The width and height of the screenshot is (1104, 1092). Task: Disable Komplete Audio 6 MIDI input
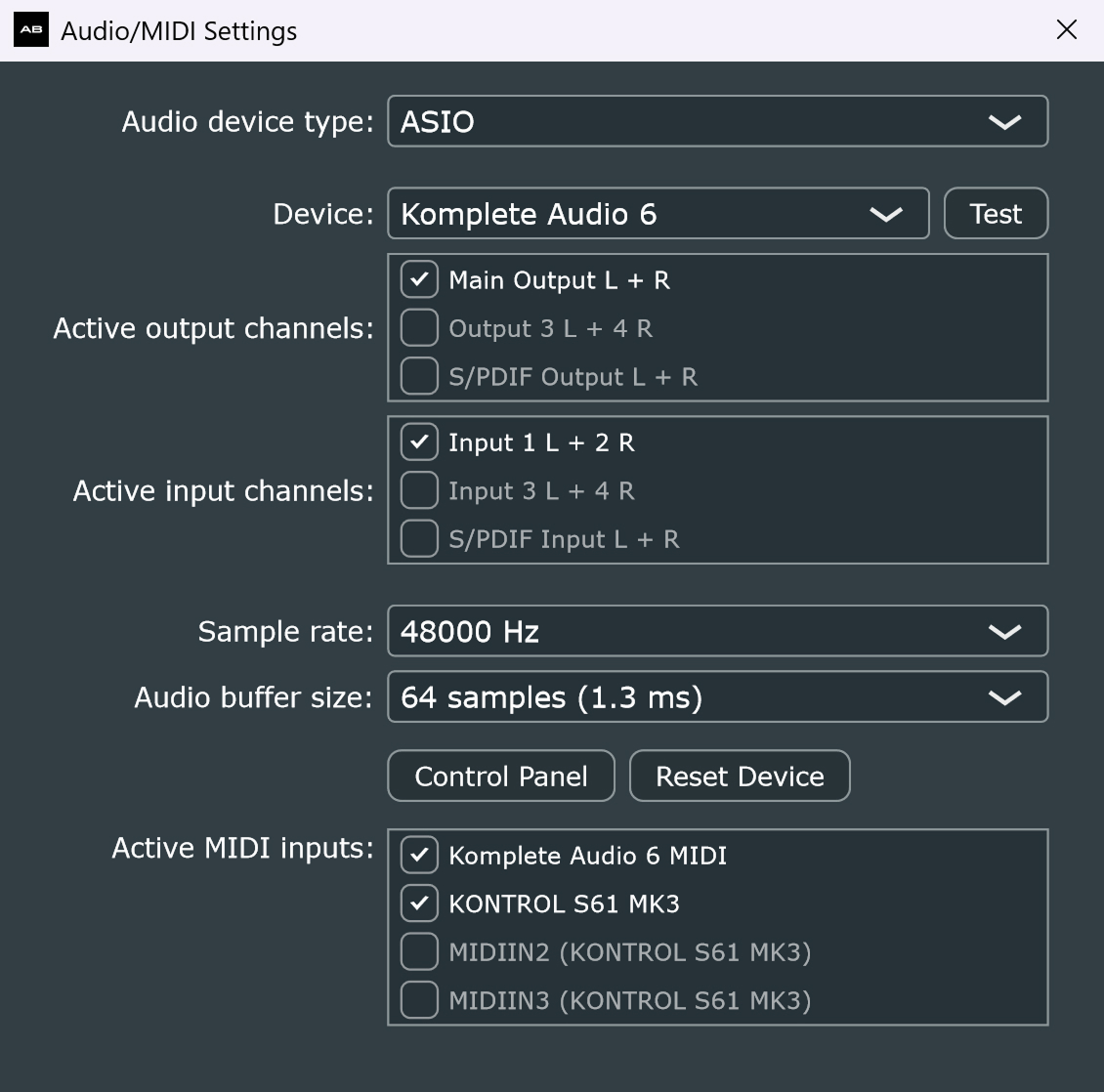coord(419,856)
